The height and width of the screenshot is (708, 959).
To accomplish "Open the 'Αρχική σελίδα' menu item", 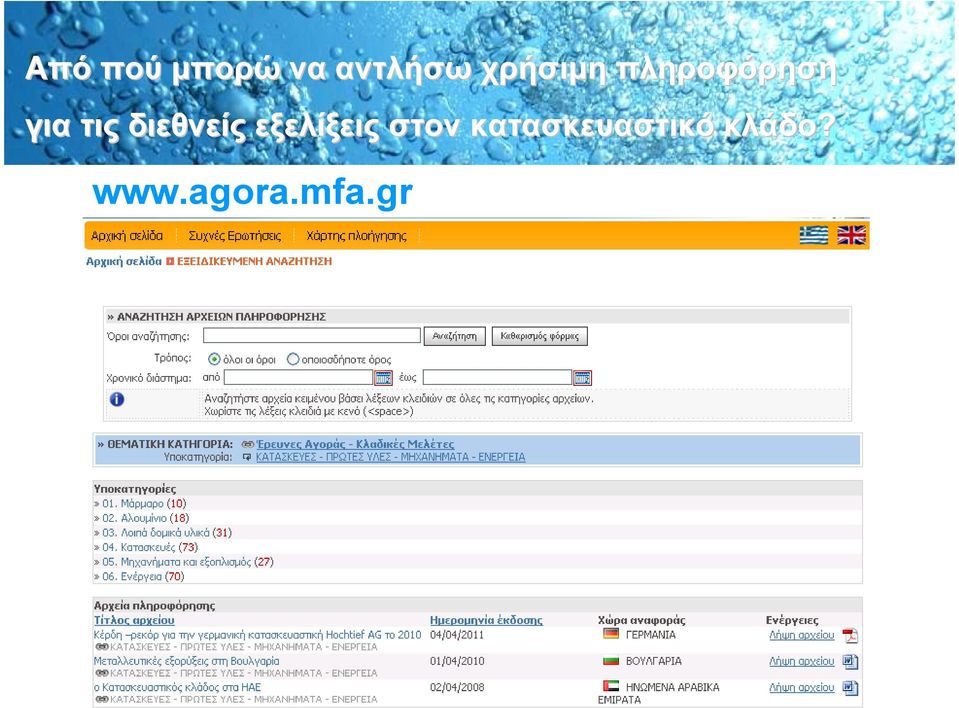I will click(127, 235).
